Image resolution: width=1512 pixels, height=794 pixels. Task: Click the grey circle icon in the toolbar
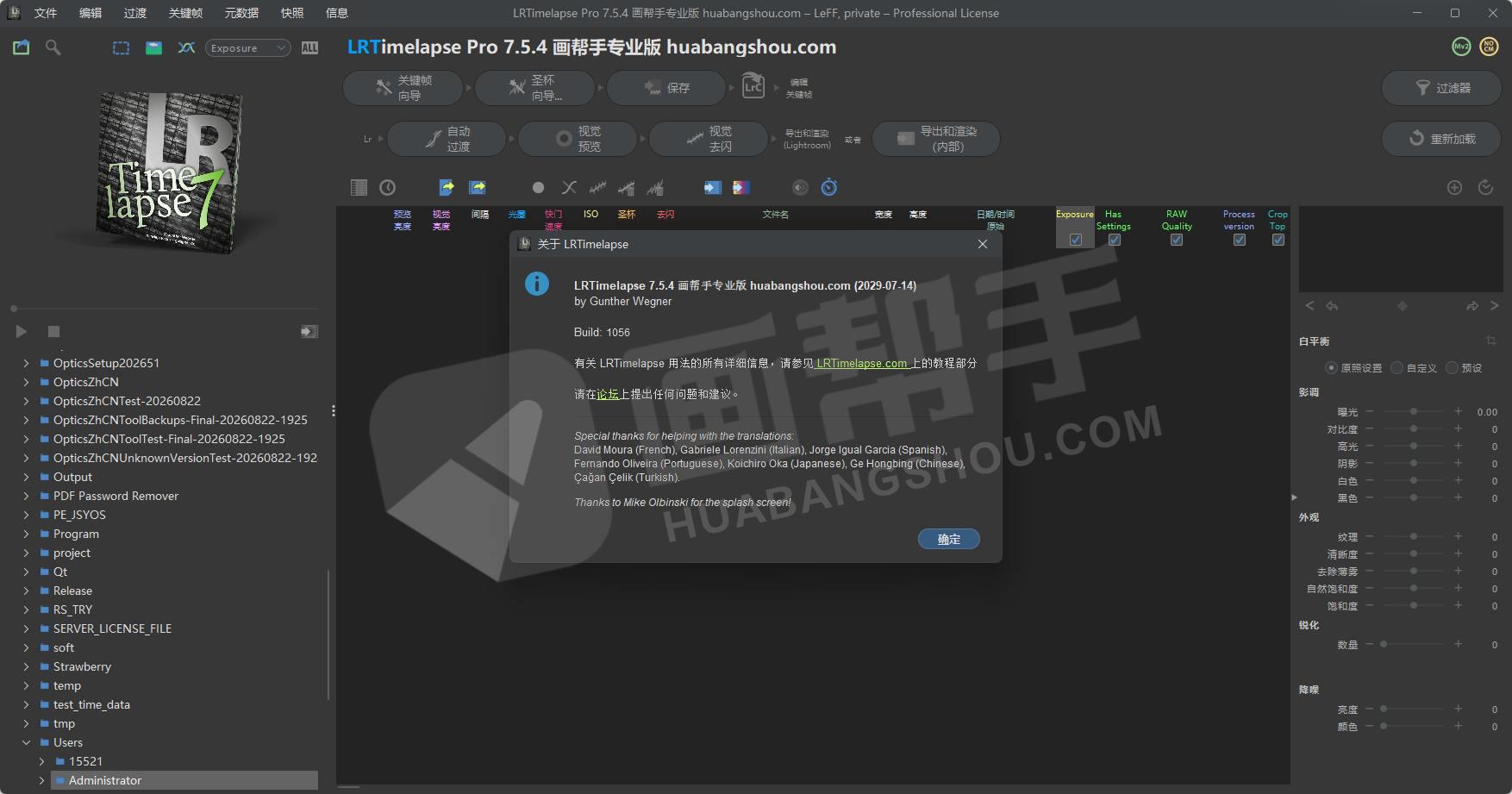pos(538,187)
